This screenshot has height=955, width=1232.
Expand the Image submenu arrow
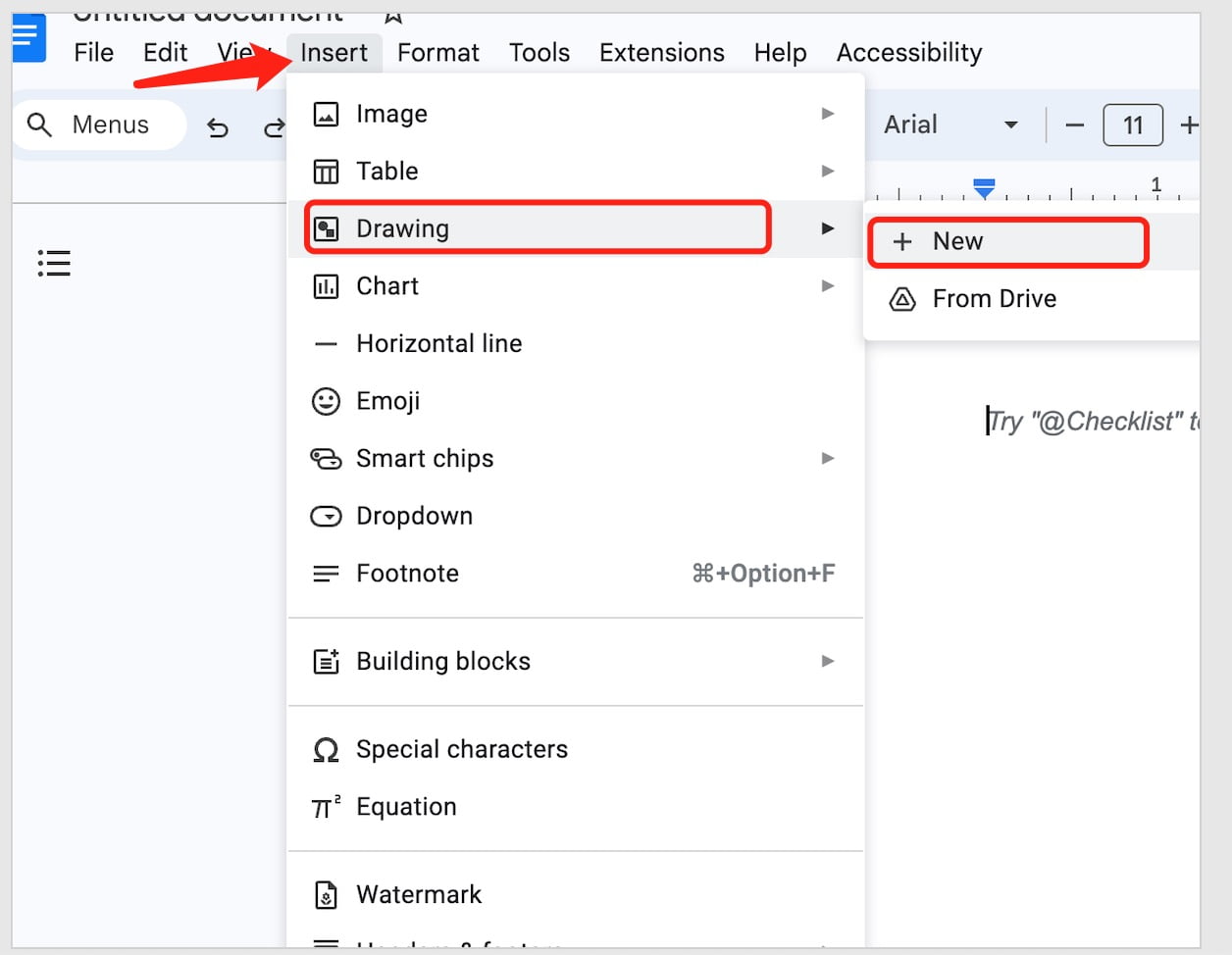pos(828,114)
